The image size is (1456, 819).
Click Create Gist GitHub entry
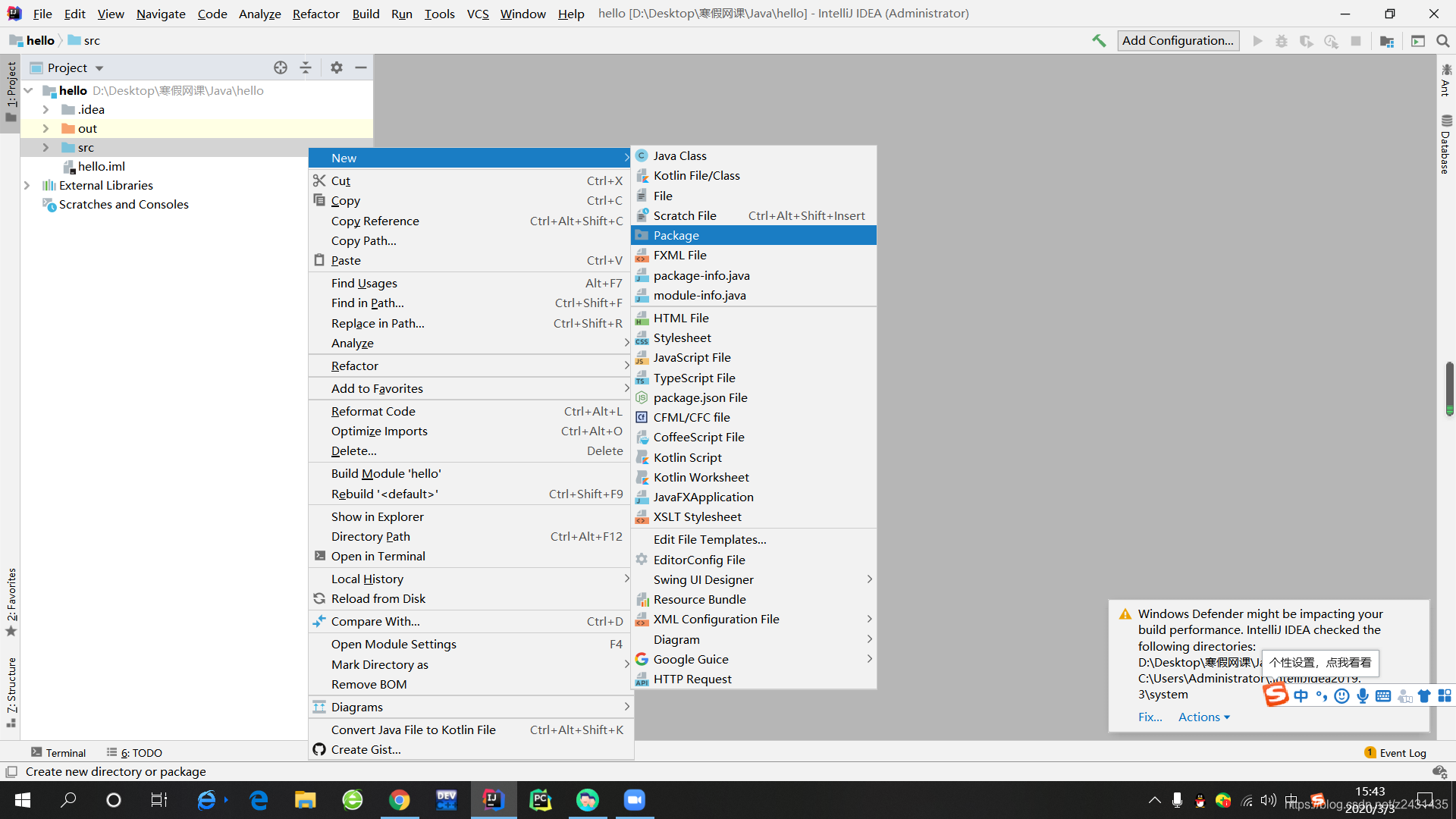(470, 749)
